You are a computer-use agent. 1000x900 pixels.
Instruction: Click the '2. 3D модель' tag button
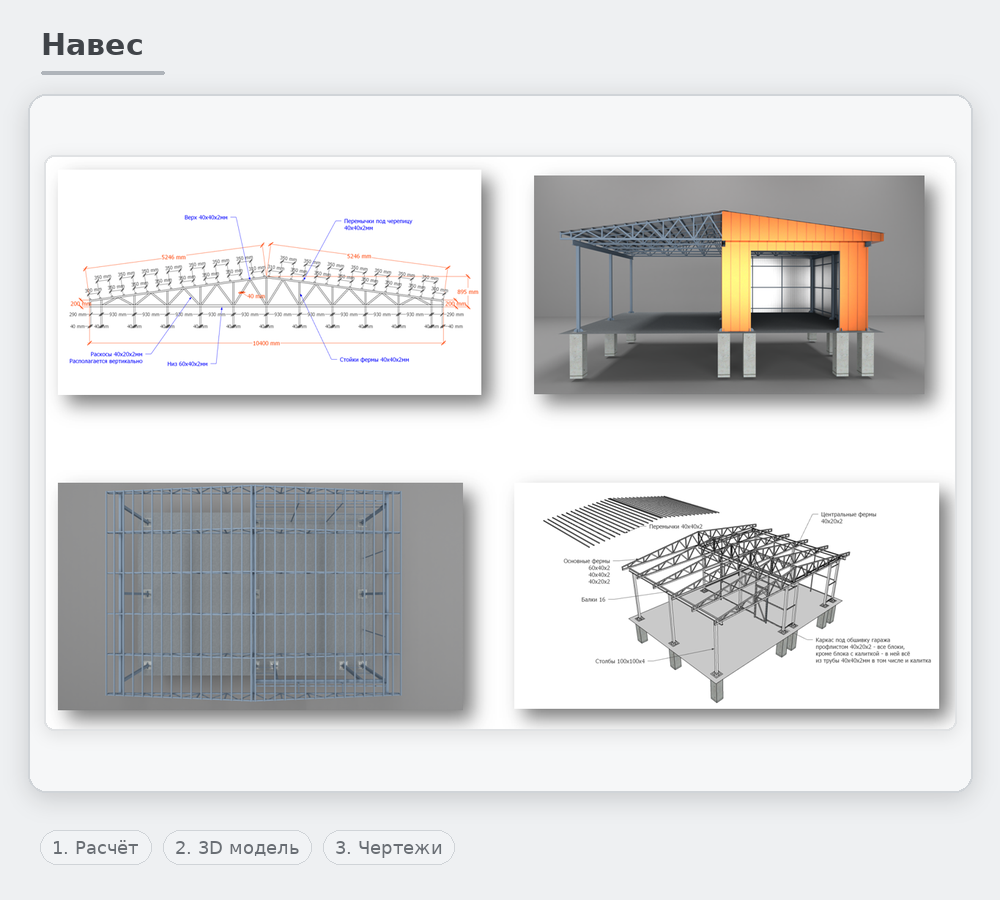click(x=237, y=848)
